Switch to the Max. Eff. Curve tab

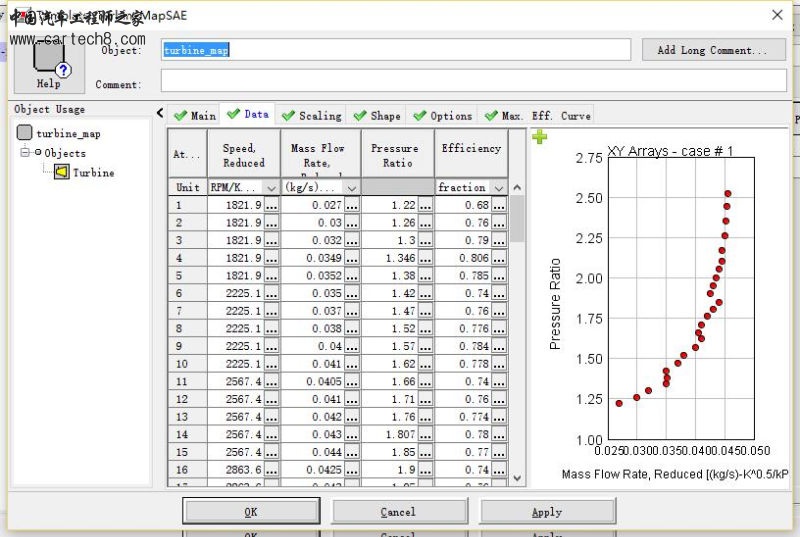pos(537,116)
